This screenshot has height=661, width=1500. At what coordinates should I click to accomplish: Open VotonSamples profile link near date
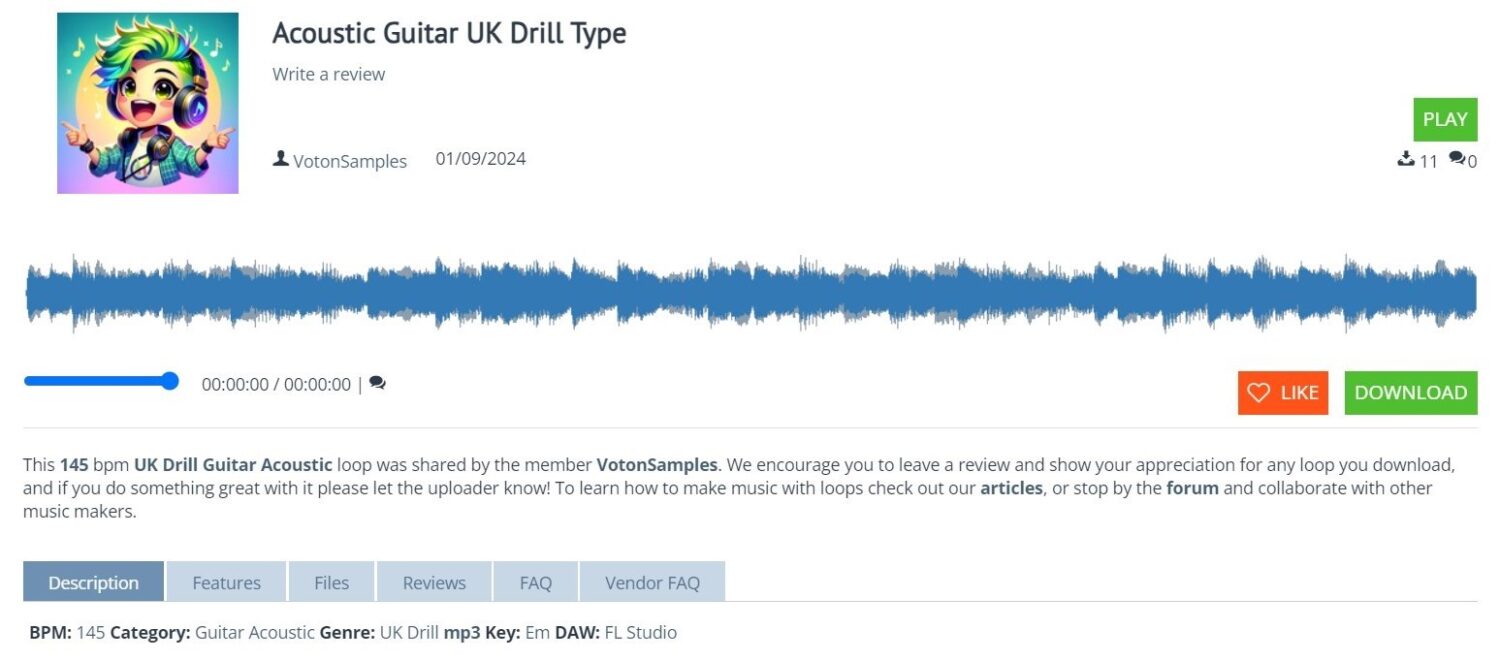(x=350, y=161)
